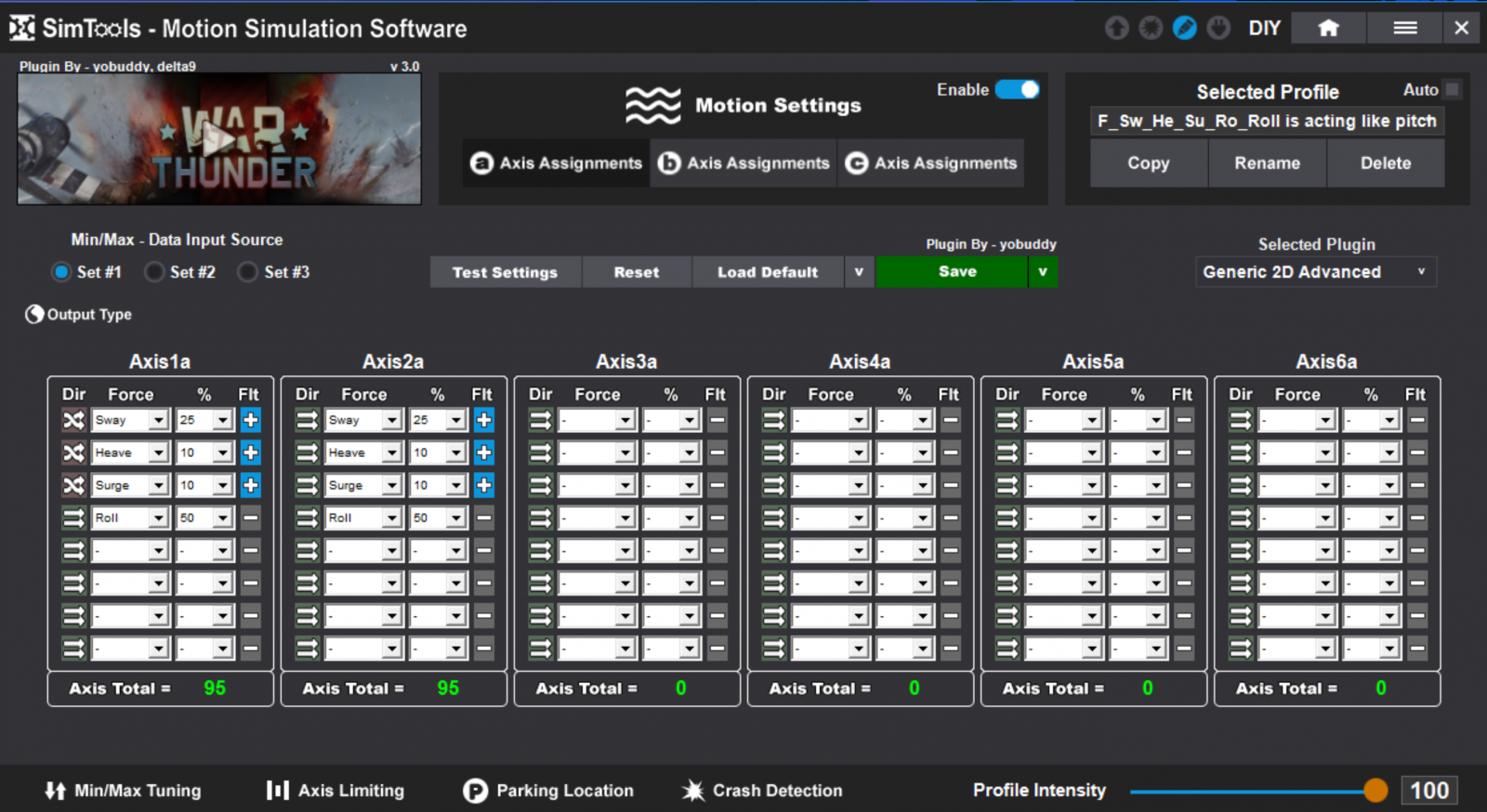This screenshot has height=812, width=1487.
Task: Click the up-arrow icon in title bar
Action: tap(1116, 29)
